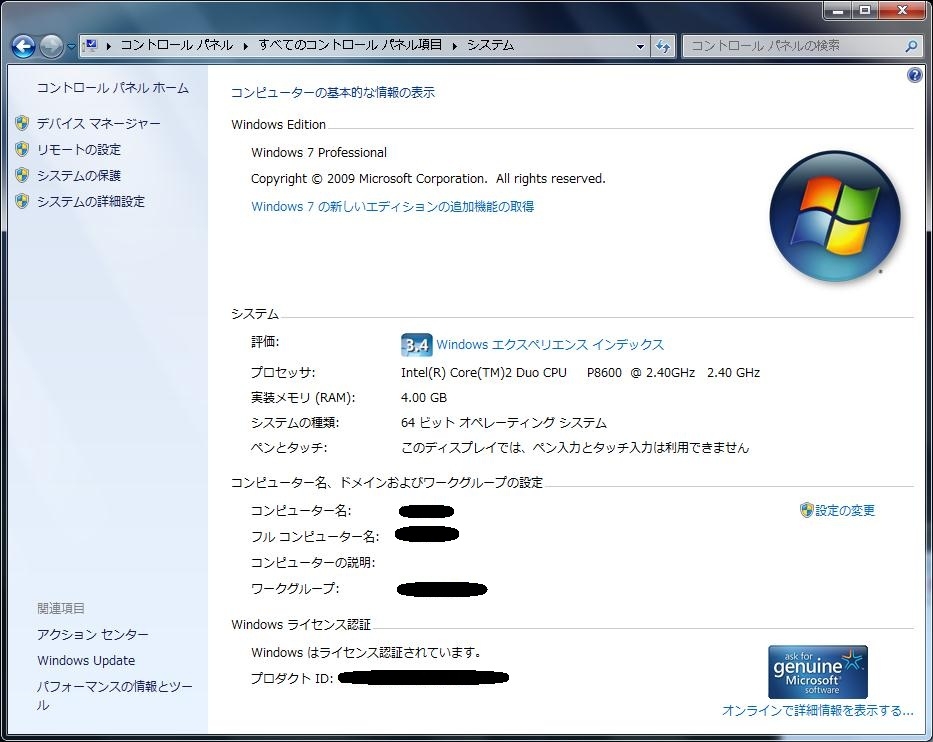Image resolution: width=933 pixels, height=742 pixels.
Task: Select すべてのコントロール パネル項目 breadcrumb
Action: (x=350, y=45)
